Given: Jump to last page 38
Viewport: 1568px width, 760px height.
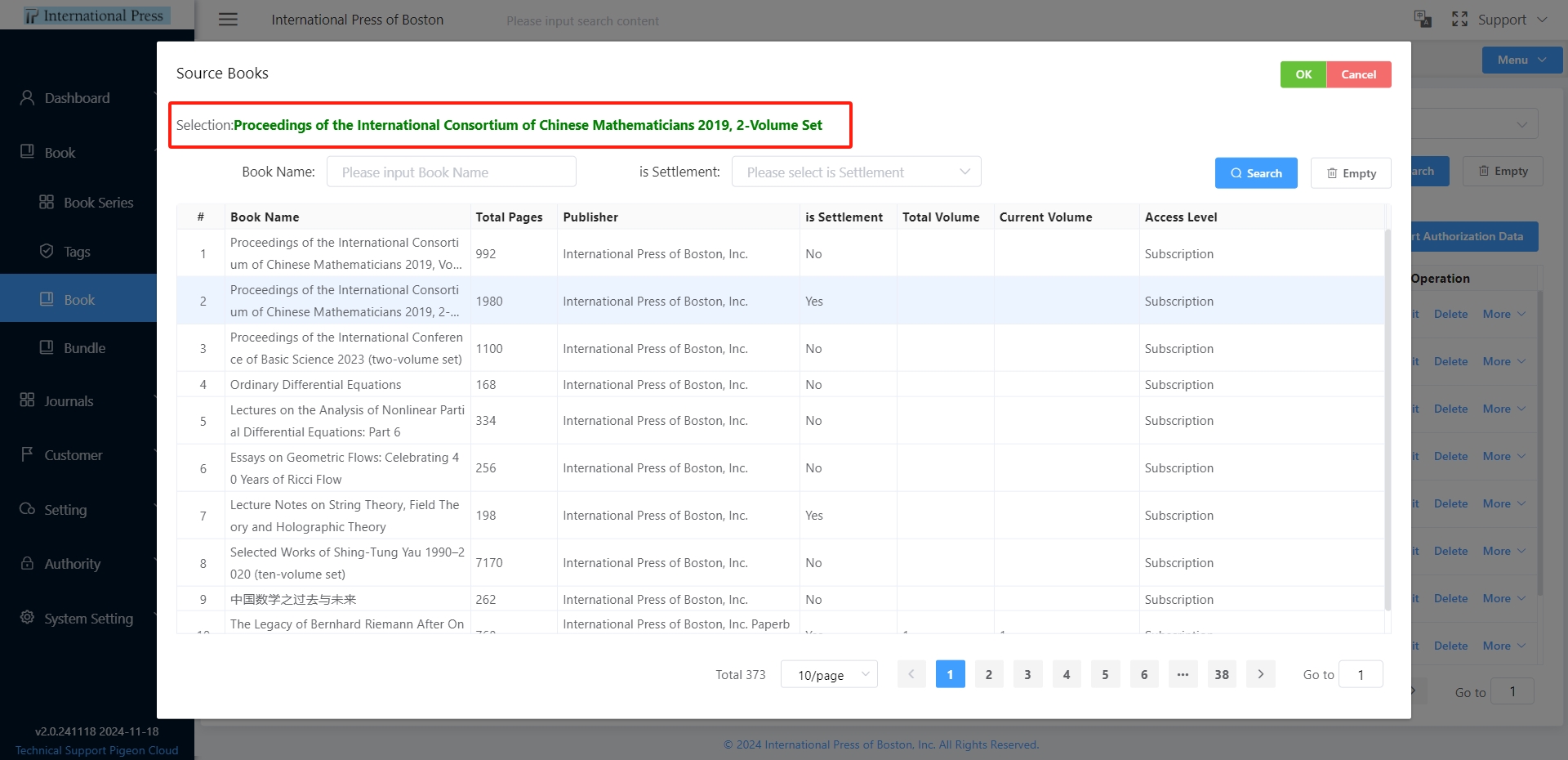Looking at the screenshot, I should [1222, 674].
